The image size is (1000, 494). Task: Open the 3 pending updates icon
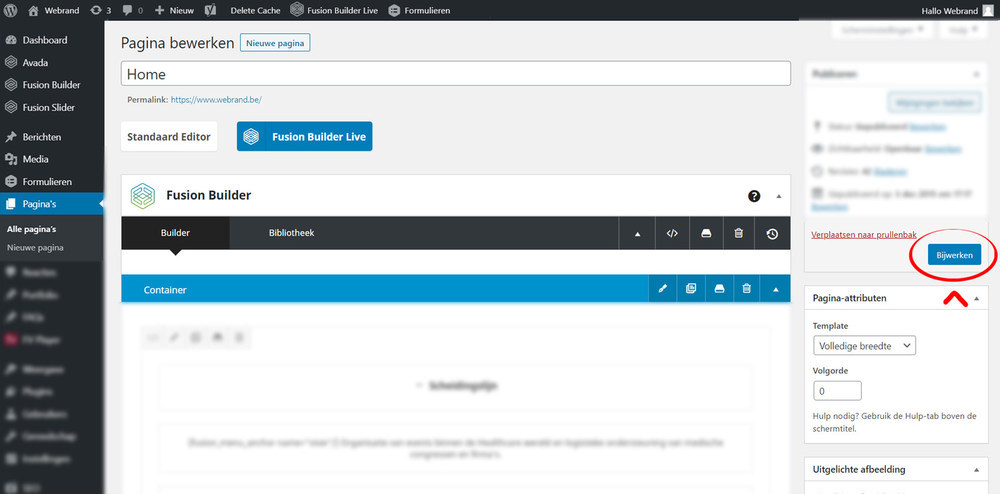[x=100, y=10]
